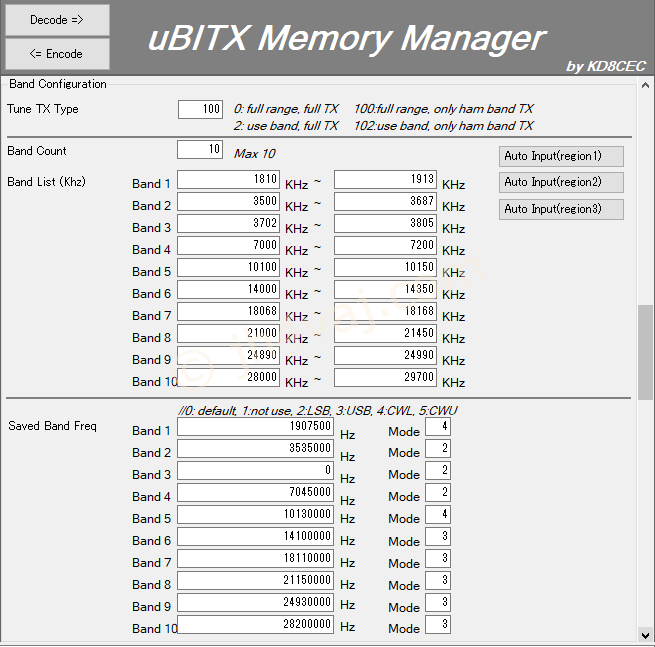Select Band 8 end frequency 21450 field
The image size is (655, 647).
click(x=386, y=333)
